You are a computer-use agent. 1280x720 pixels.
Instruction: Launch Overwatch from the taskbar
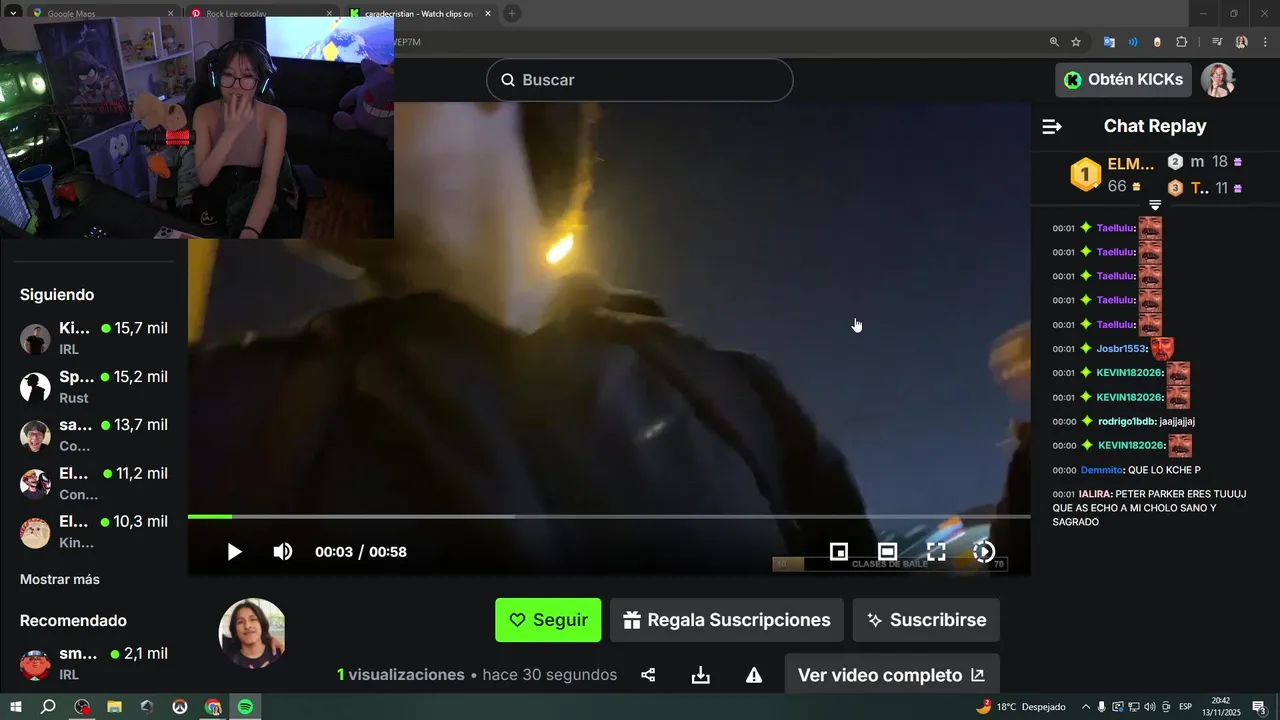pos(180,707)
